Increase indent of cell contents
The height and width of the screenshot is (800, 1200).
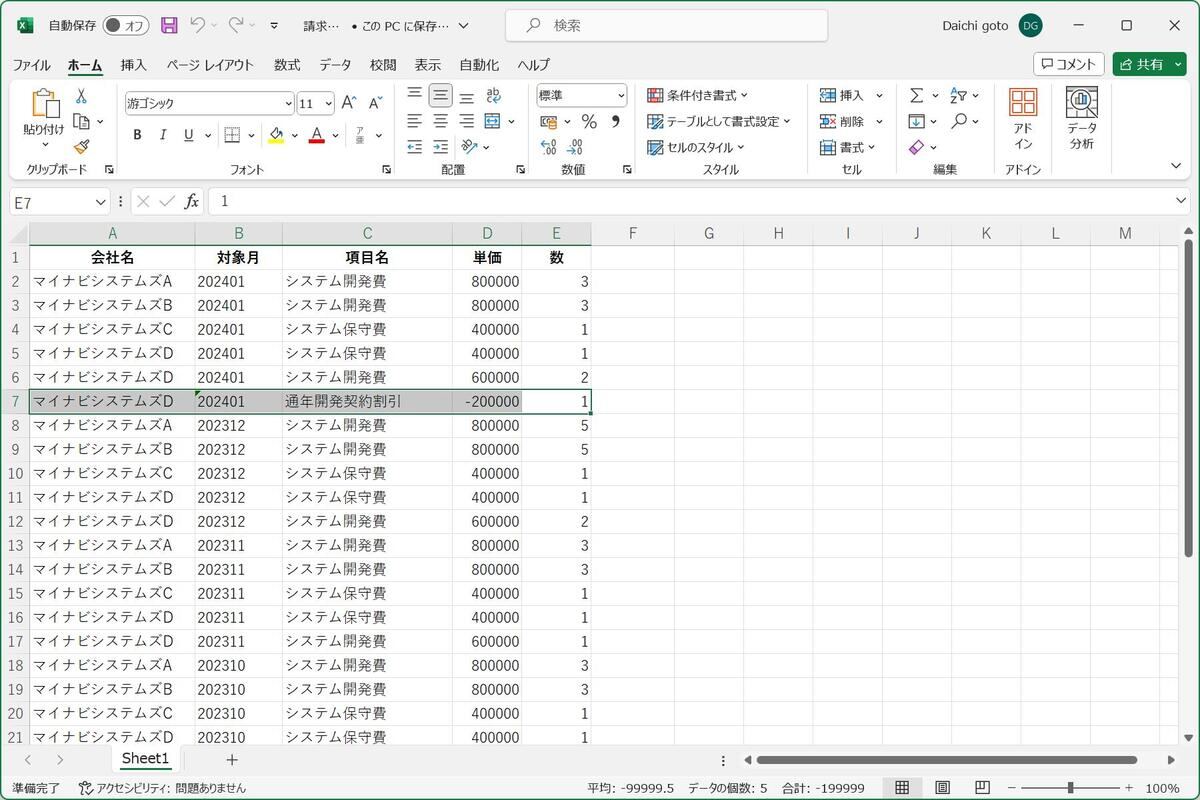click(x=440, y=147)
